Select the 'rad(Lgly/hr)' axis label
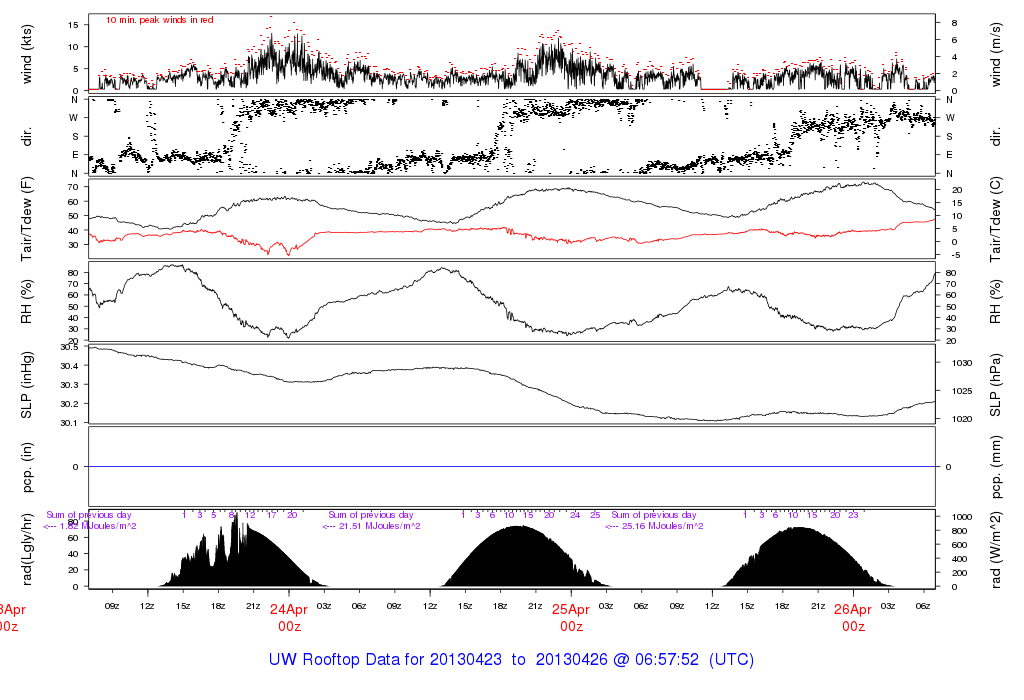 (x=26, y=549)
